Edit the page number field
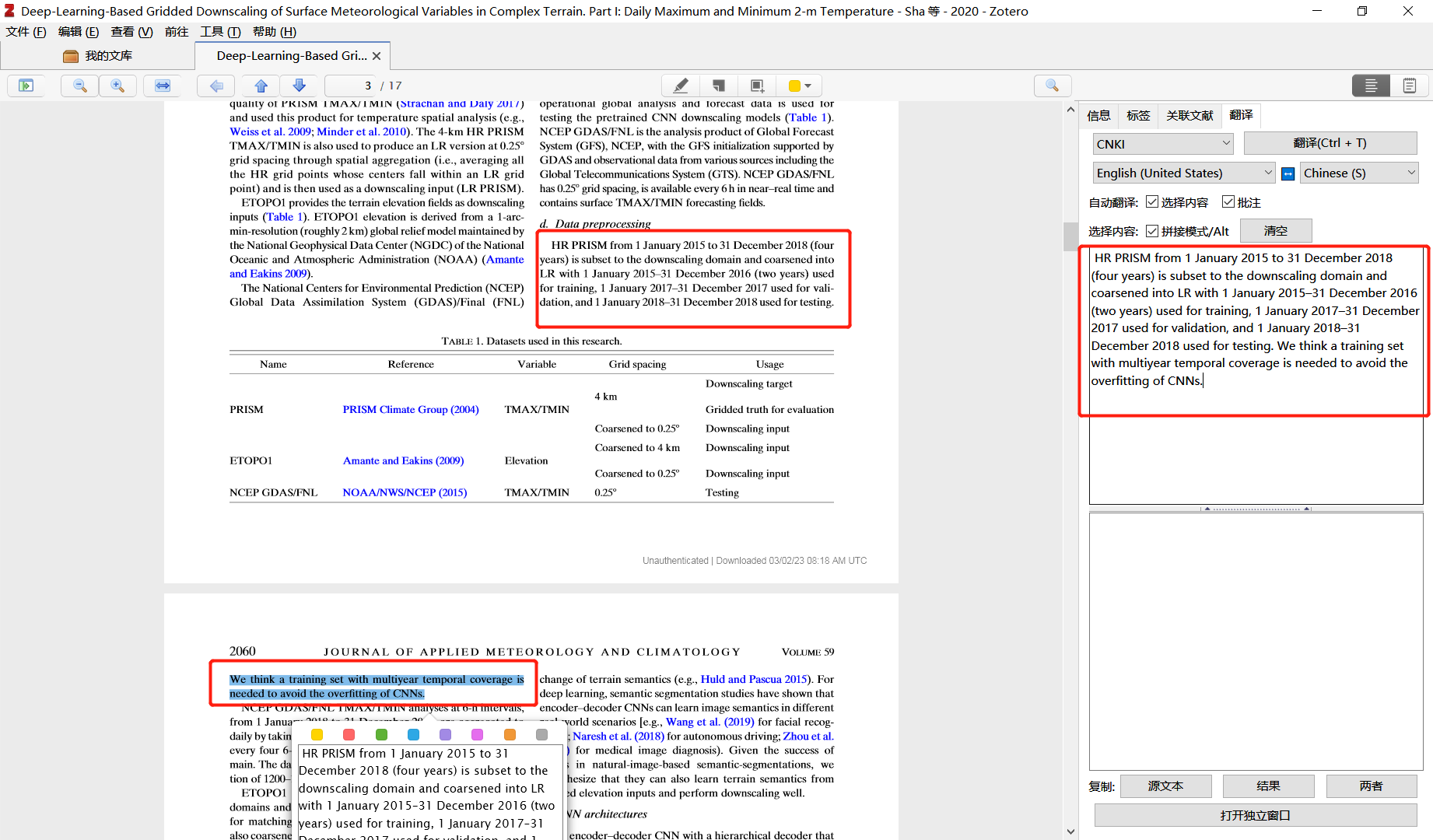1433x840 pixels. [351, 86]
